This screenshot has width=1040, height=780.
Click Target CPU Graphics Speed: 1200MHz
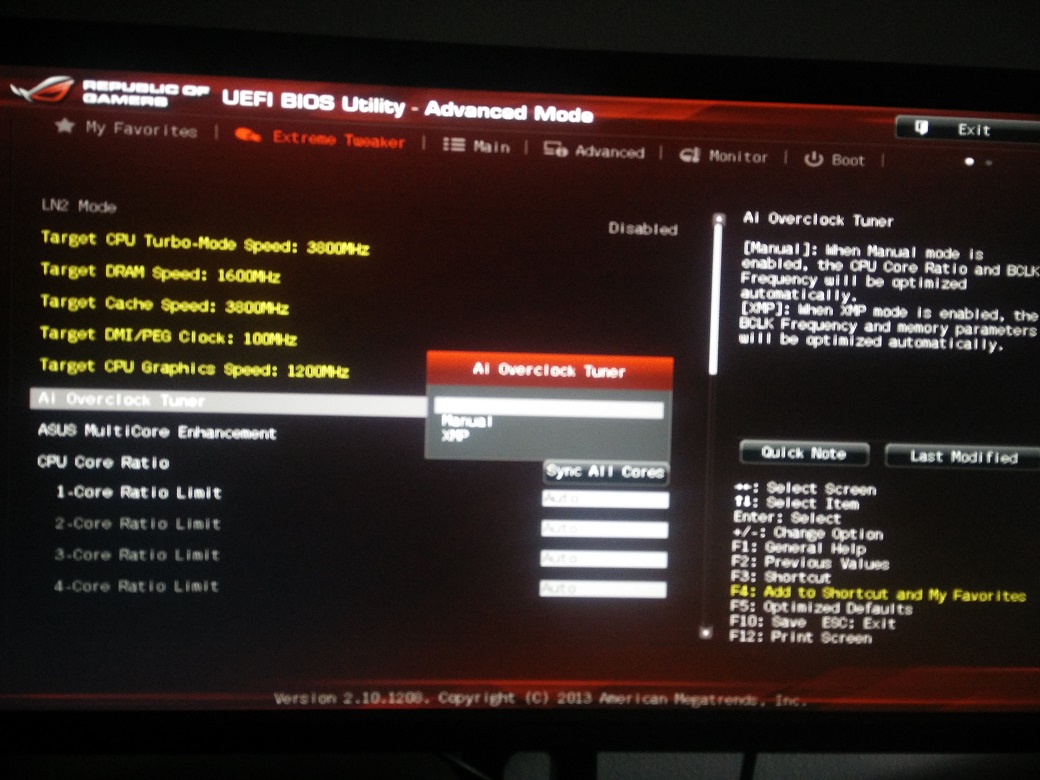tap(194, 367)
